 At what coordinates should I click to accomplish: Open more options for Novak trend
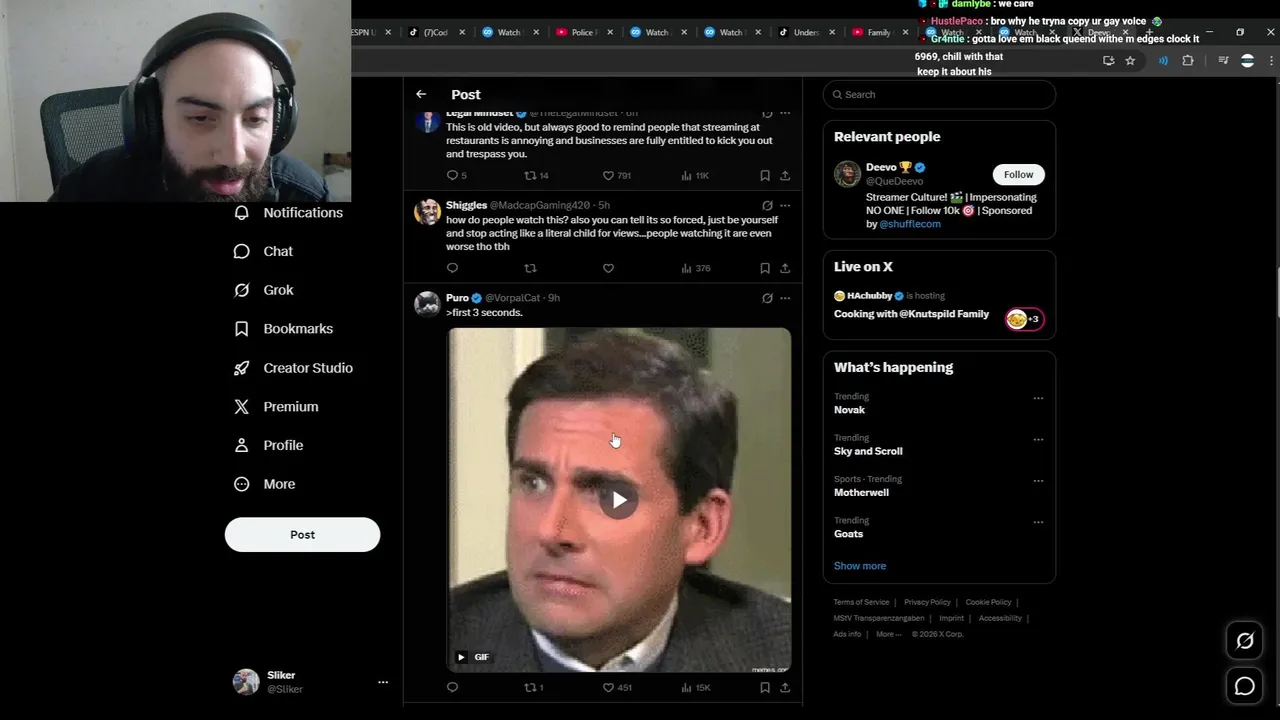pyautogui.click(x=1038, y=398)
